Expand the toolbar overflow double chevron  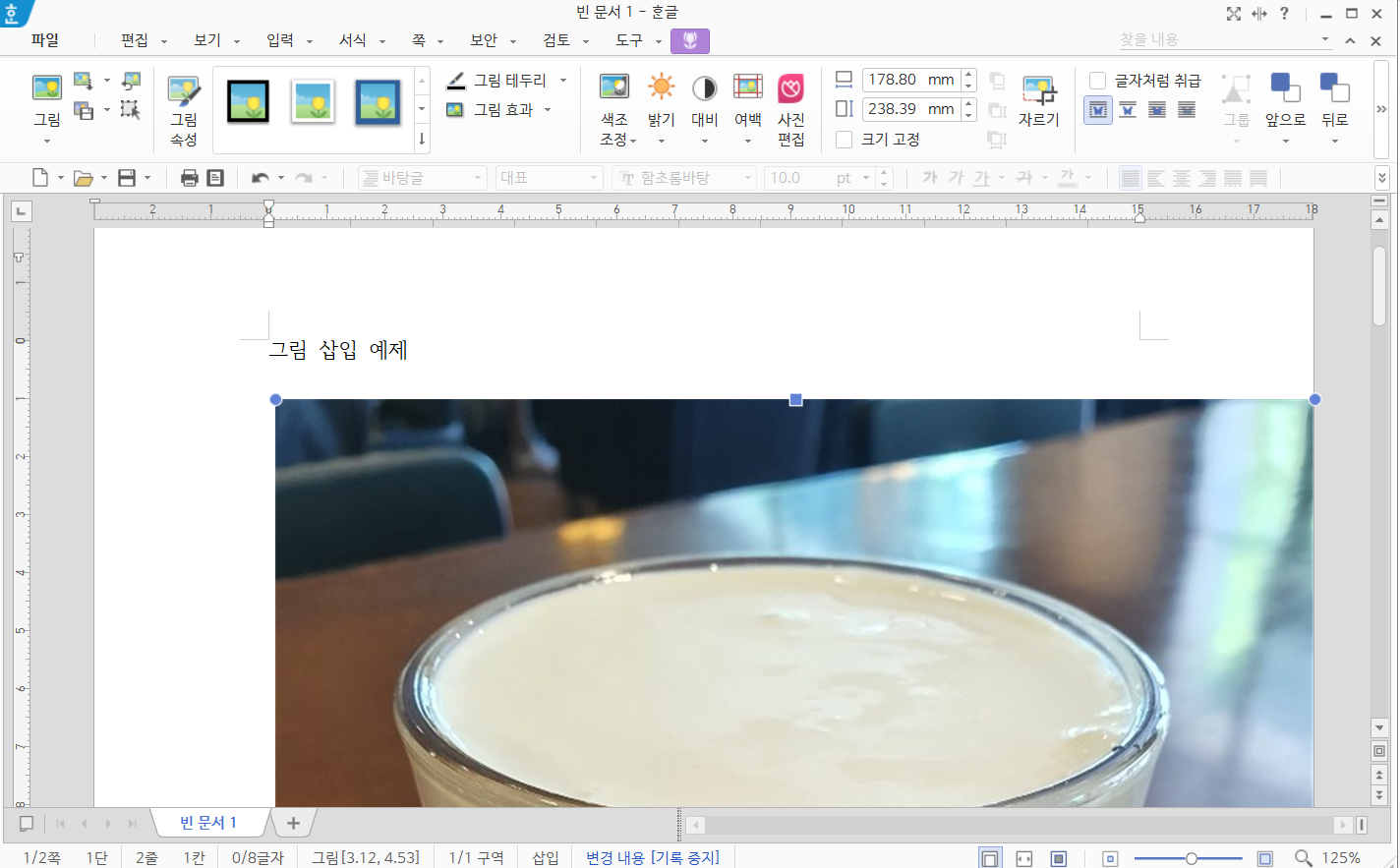coord(1381,178)
